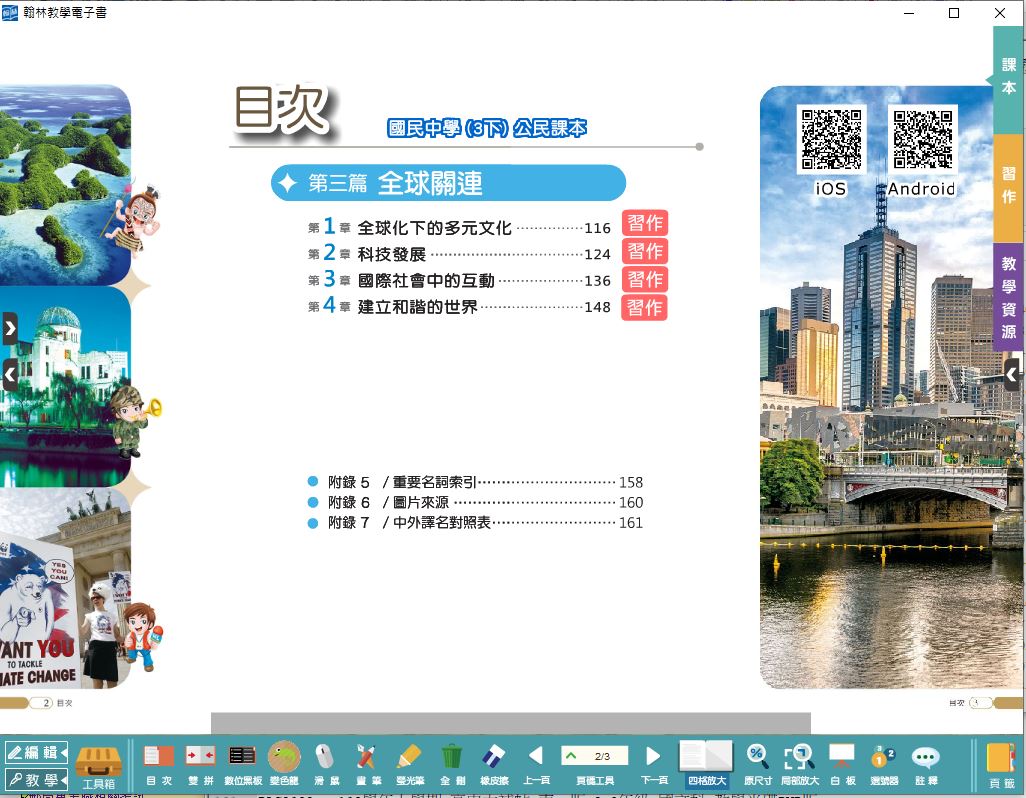This screenshot has height=798, width=1026.
Task: Open the page tool 2/3 selector
Action: coord(594,756)
